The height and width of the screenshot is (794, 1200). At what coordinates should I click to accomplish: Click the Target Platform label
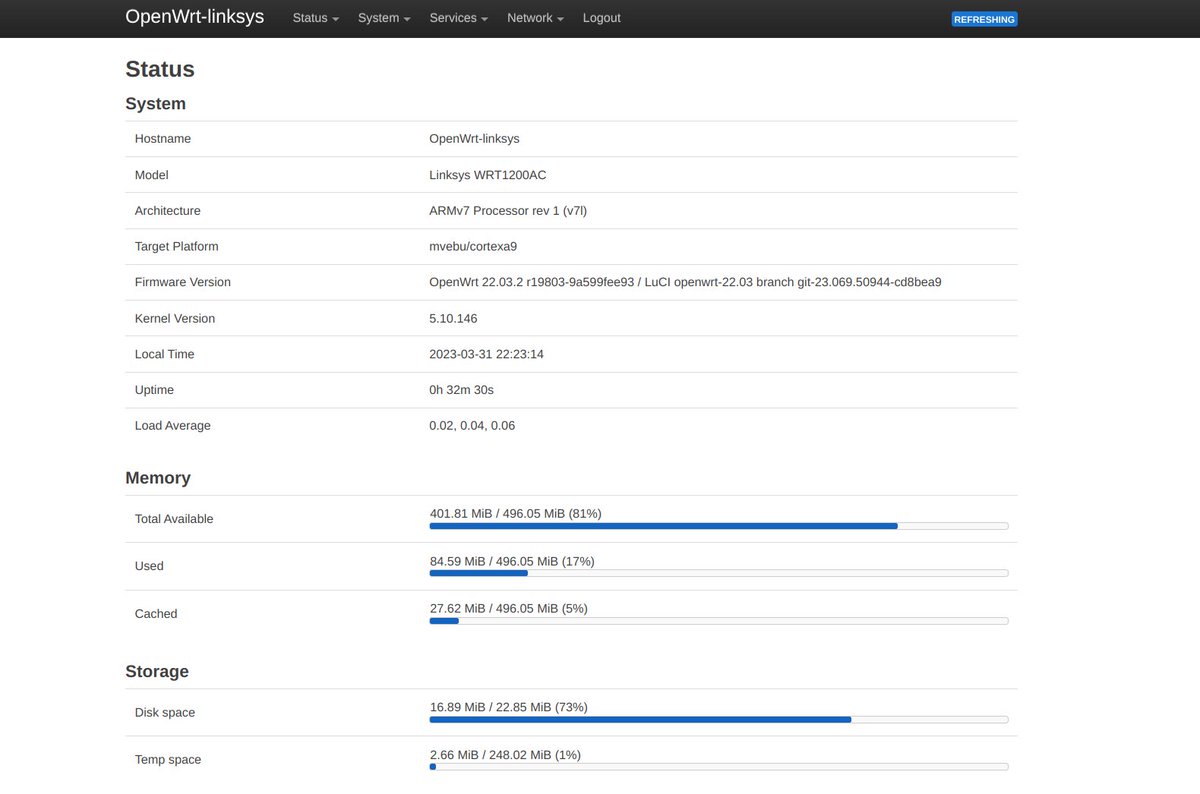click(177, 247)
